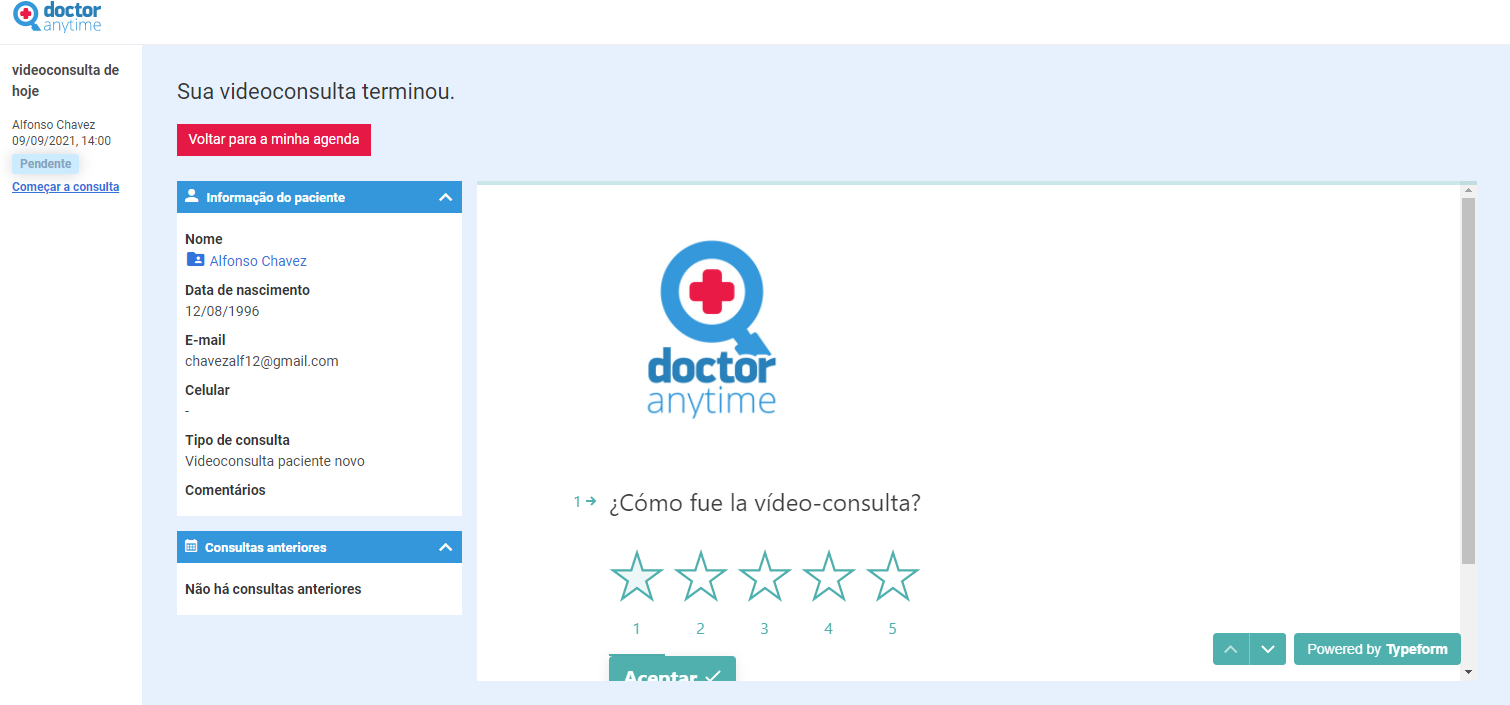Click the Aceptar button in survey
Viewport: 1510px width, 705px height.
pos(672,669)
